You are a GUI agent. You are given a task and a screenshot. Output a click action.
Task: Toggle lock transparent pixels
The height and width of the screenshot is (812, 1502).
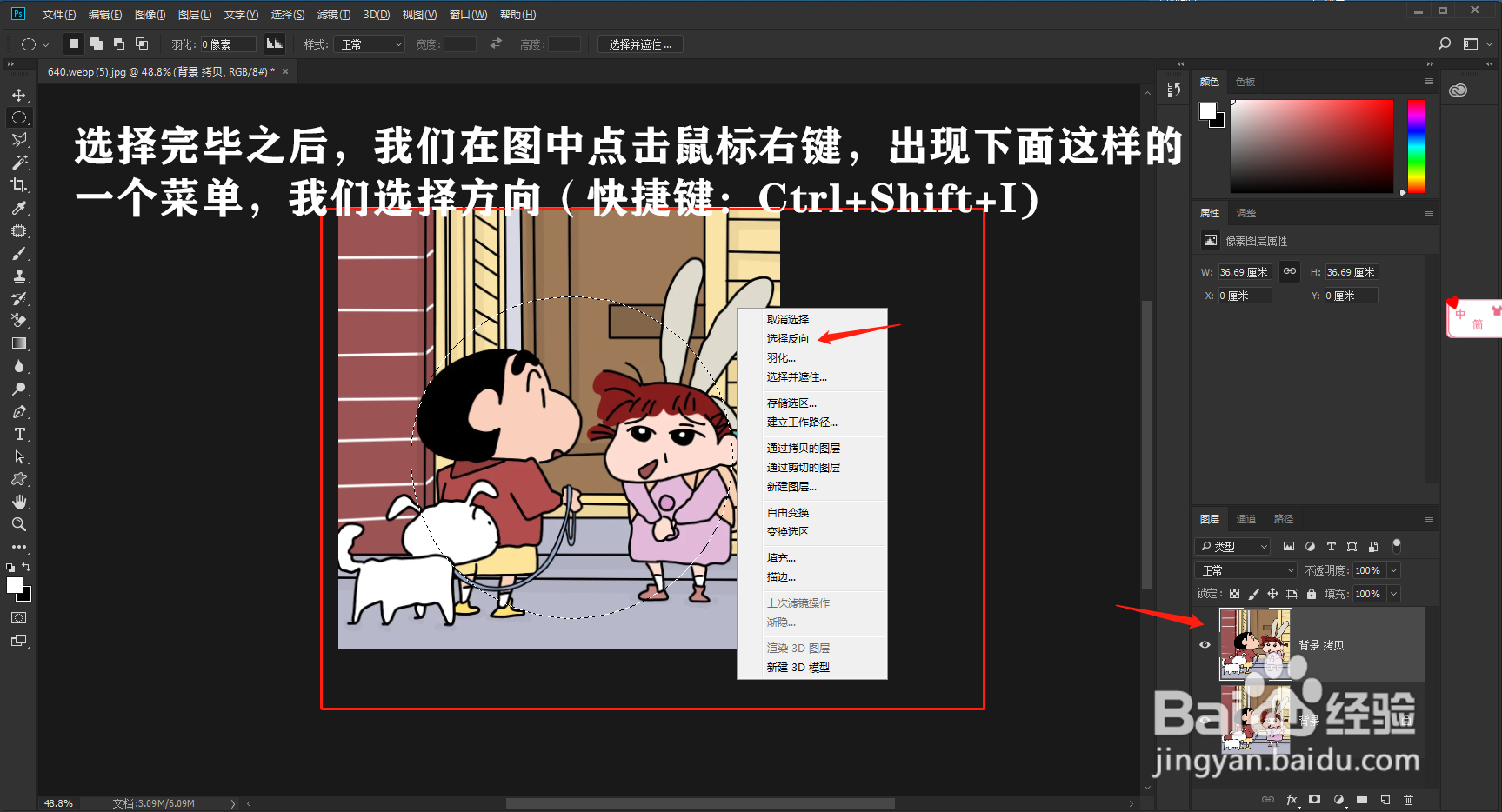coord(1234,594)
